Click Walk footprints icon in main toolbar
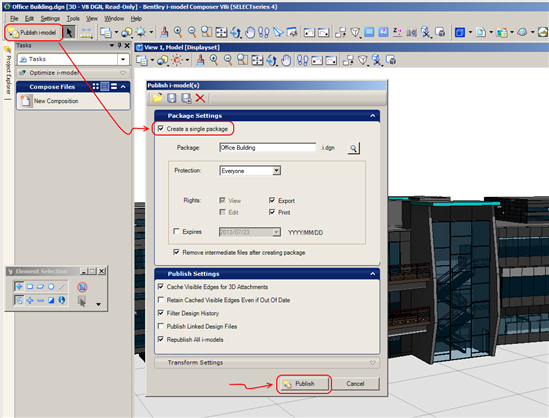Image resolution: width=549 pixels, height=418 pixels. (264, 33)
